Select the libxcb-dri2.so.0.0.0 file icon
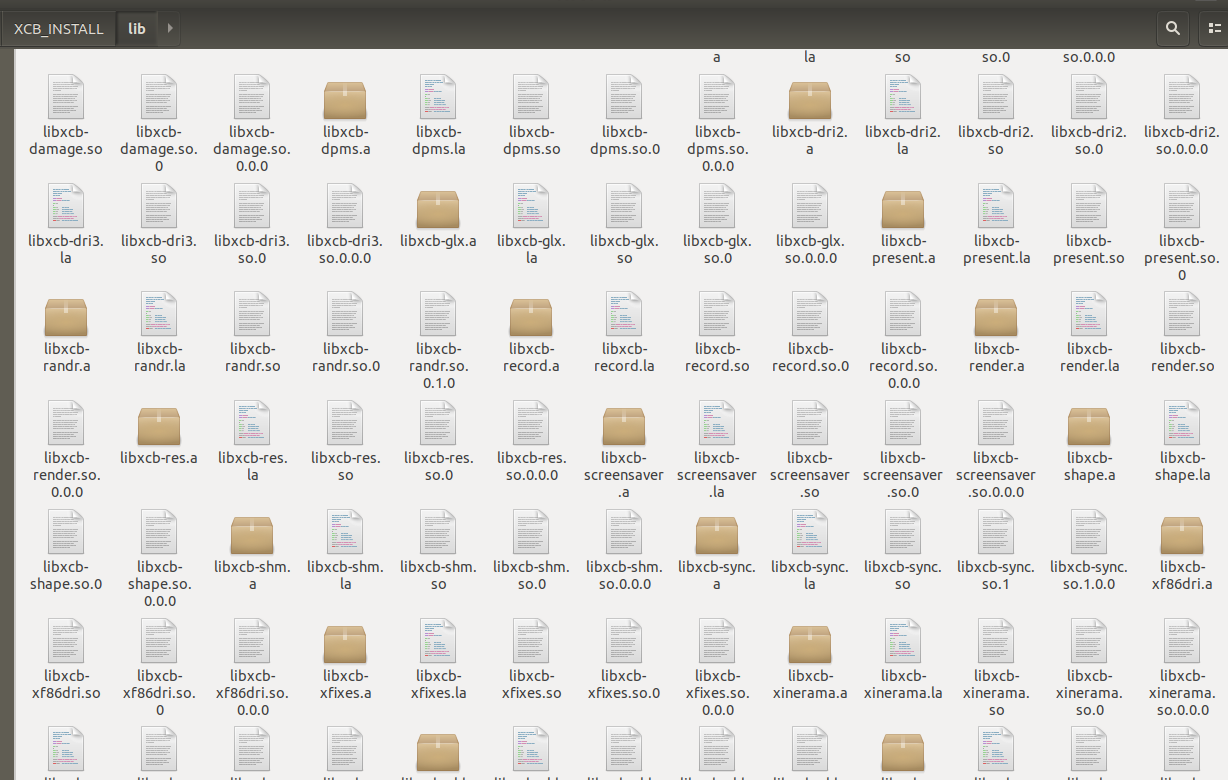 (1182, 98)
